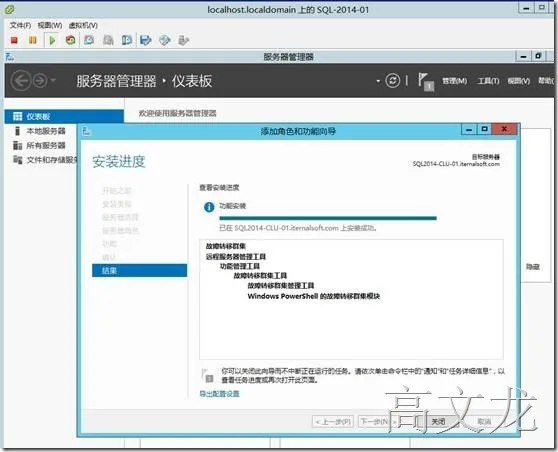Open the 虚拟机(V) menu
The width and height of the screenshot is (558, 452).
[x=83, y=25]
